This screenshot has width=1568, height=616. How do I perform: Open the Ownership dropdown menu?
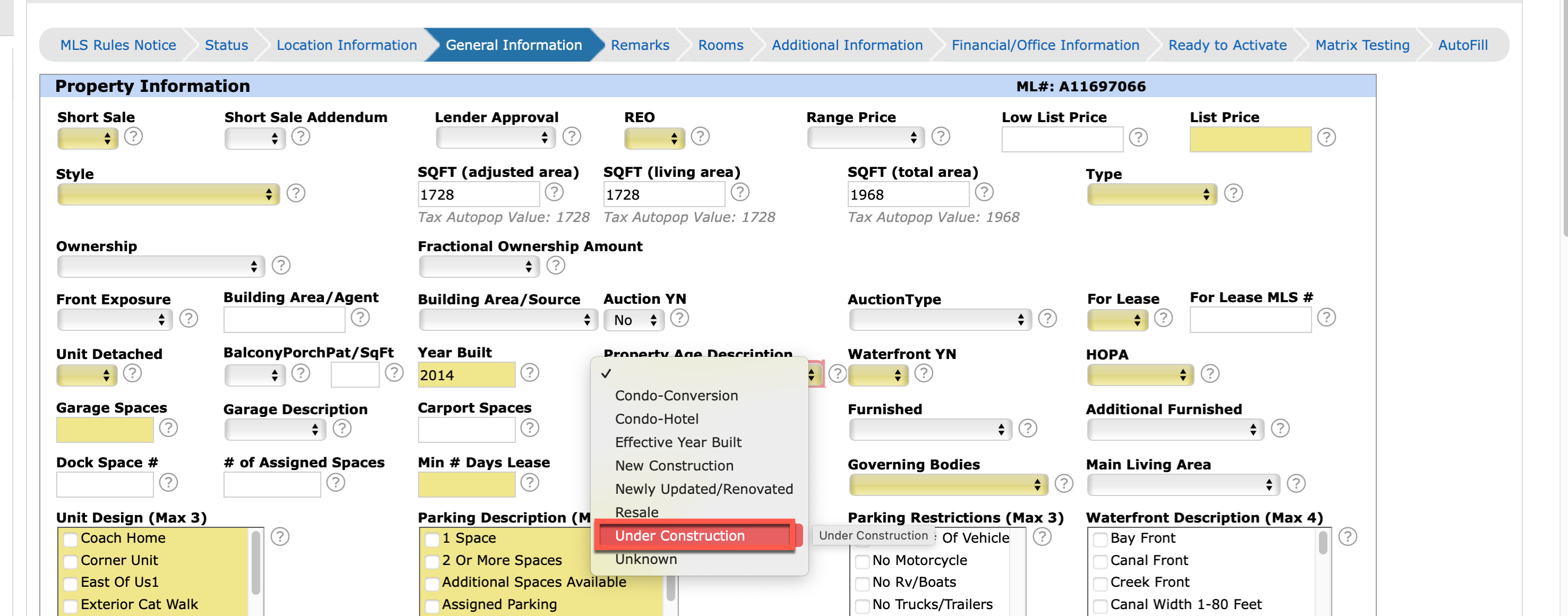(x=161, y=267)
